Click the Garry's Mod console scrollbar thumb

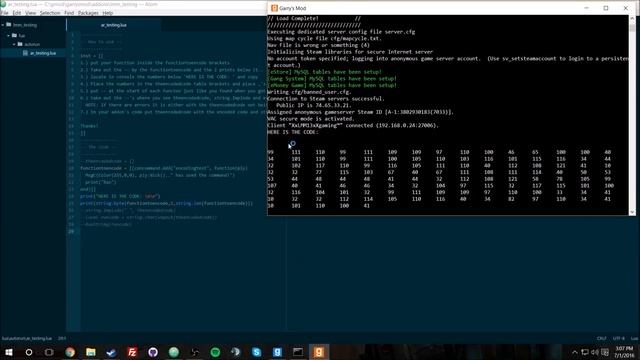[x=632, y=28]
